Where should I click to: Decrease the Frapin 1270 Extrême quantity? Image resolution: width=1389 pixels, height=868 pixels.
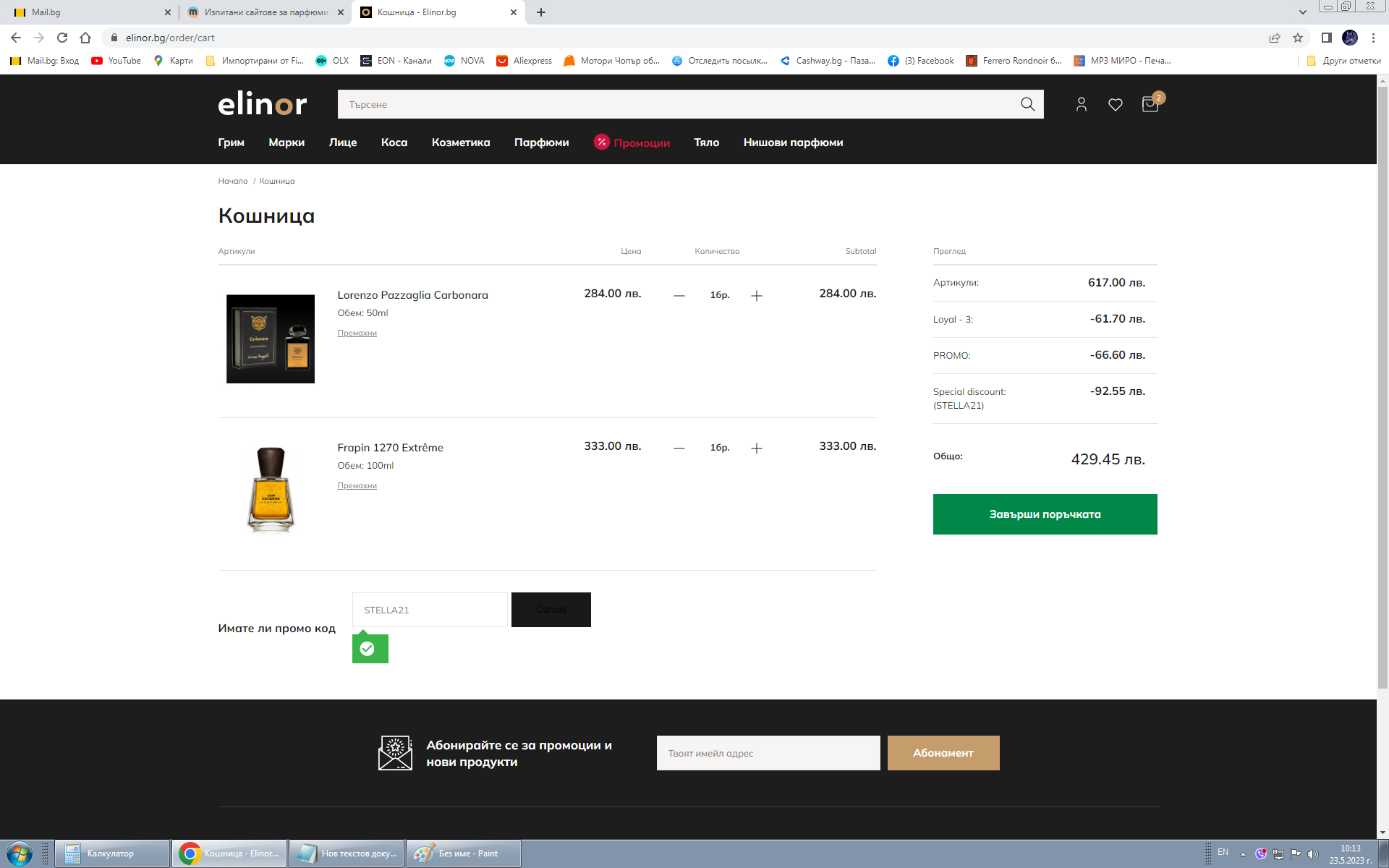pyautogui.click(x=679, y=448)
